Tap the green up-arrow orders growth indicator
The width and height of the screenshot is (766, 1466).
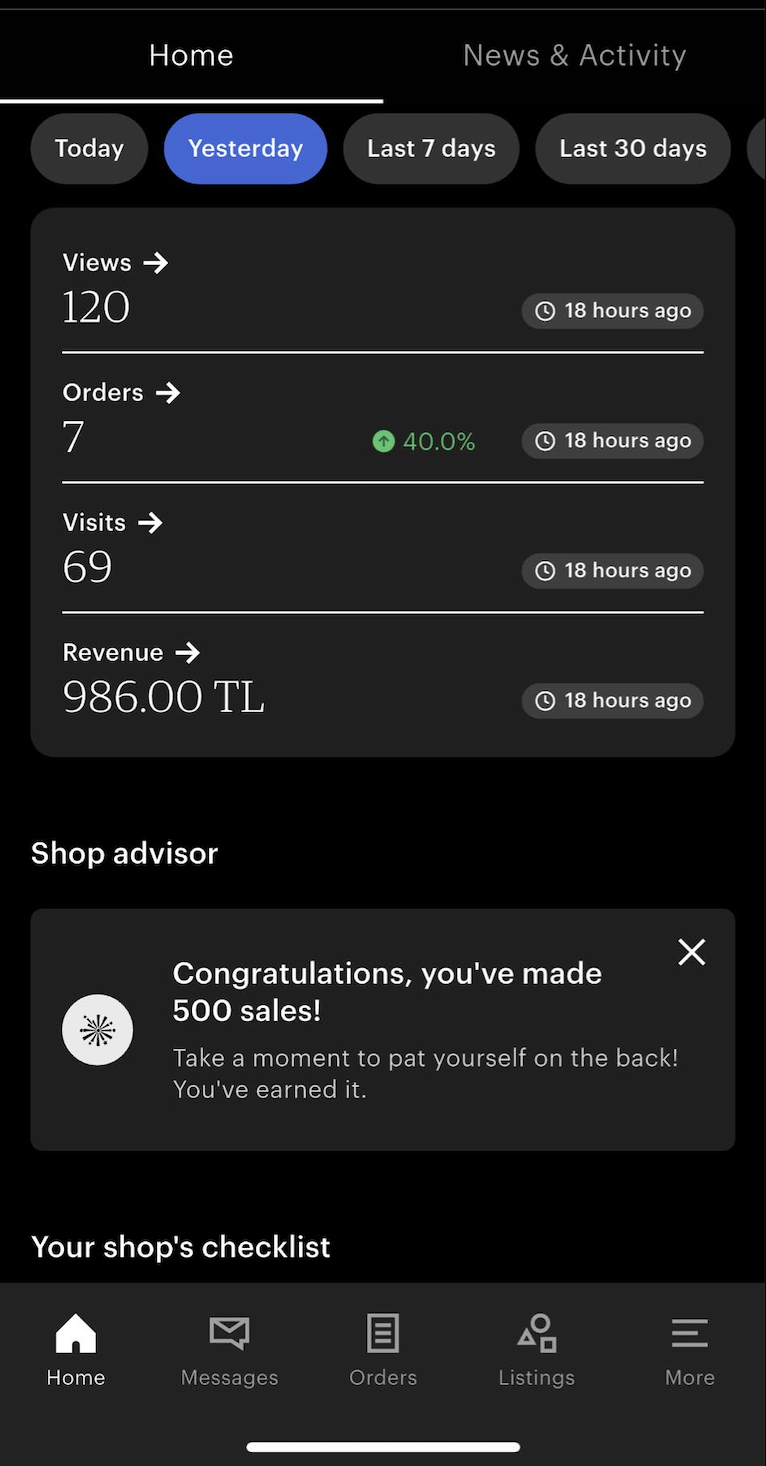pyautogui.click(x=384, y=441)
